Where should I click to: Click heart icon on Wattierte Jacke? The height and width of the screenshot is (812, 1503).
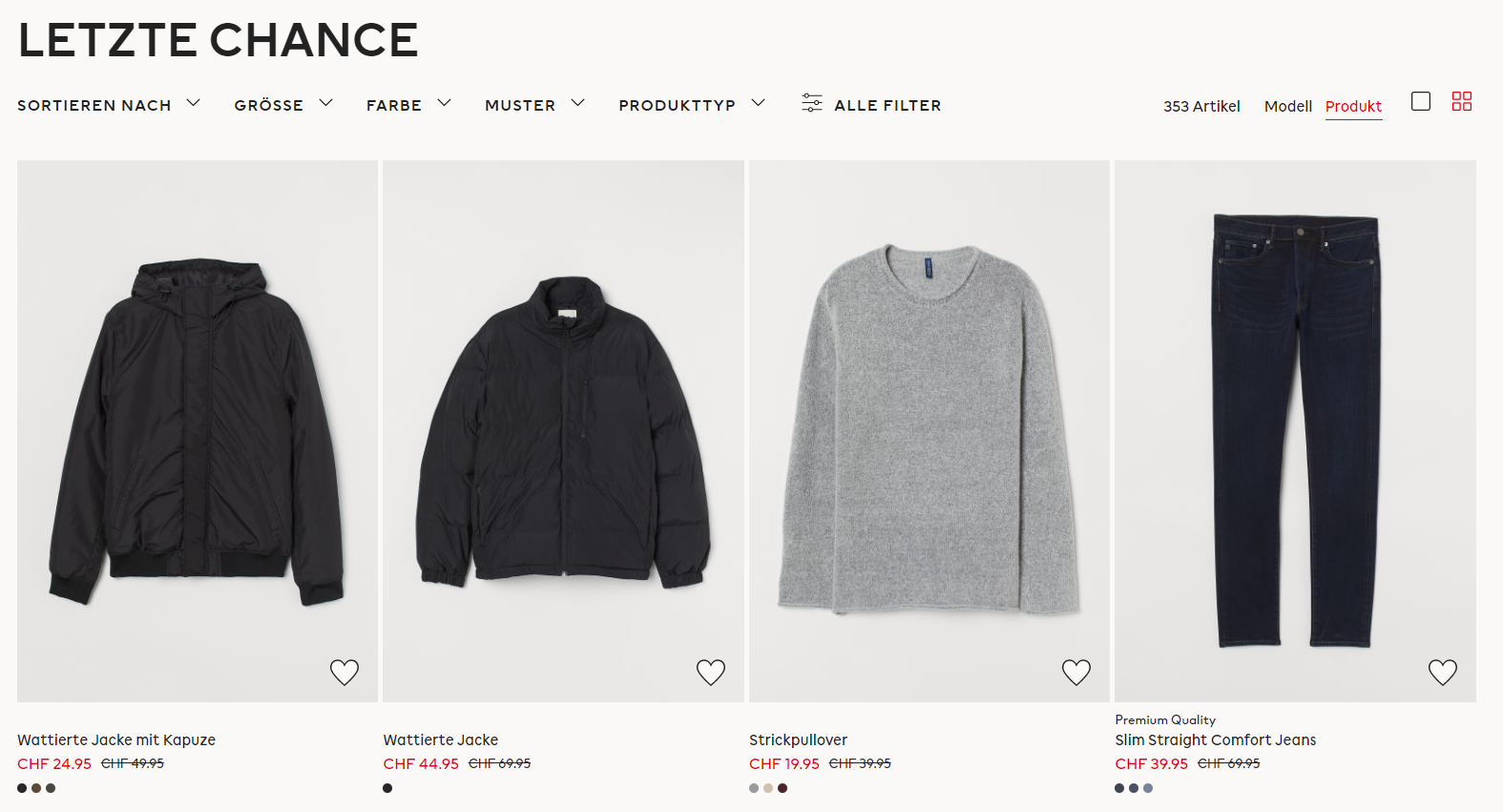711,672
